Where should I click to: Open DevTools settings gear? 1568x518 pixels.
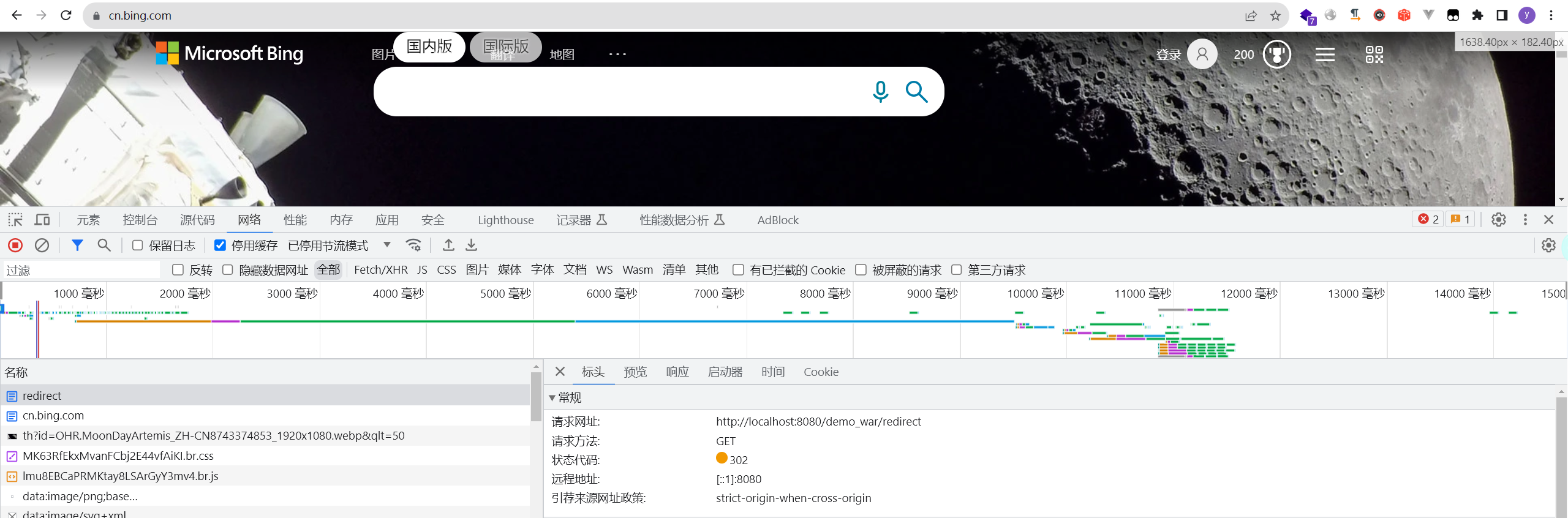tap(1499, 220)
